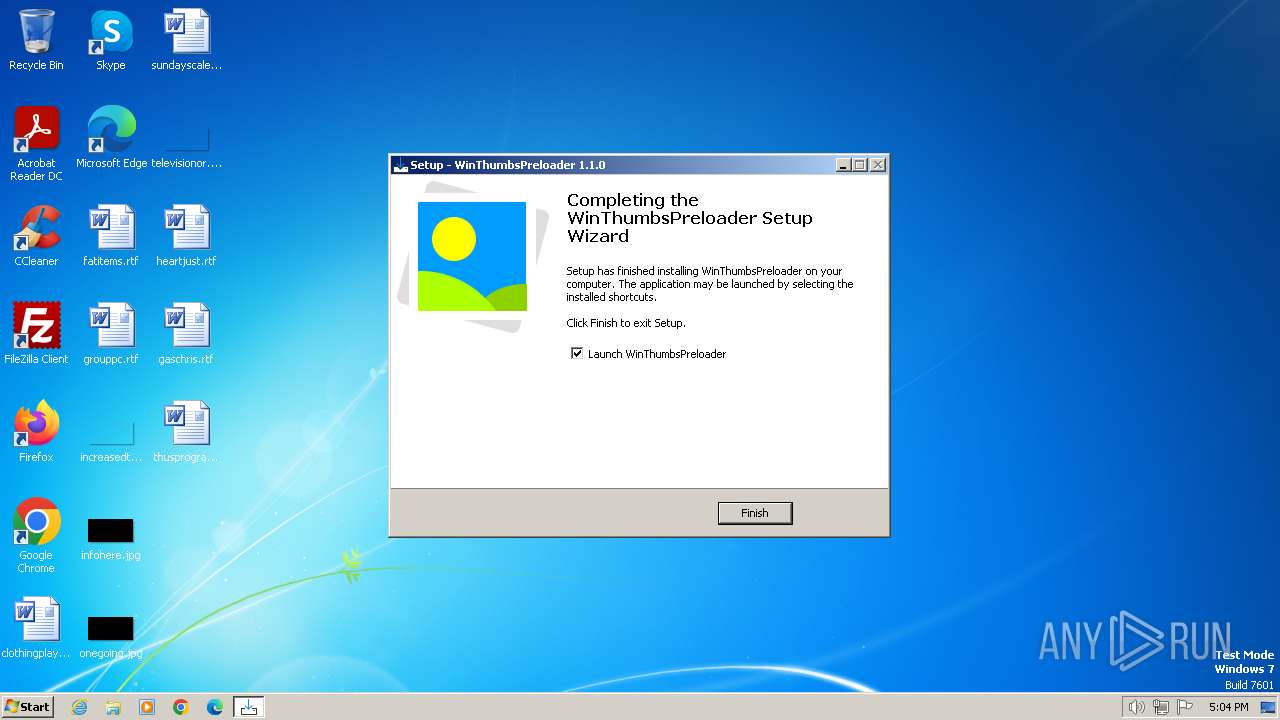Open the Internet Explorer taskbar icon
The height and width of the screenshot is (720, 1280).
point(79,707)
